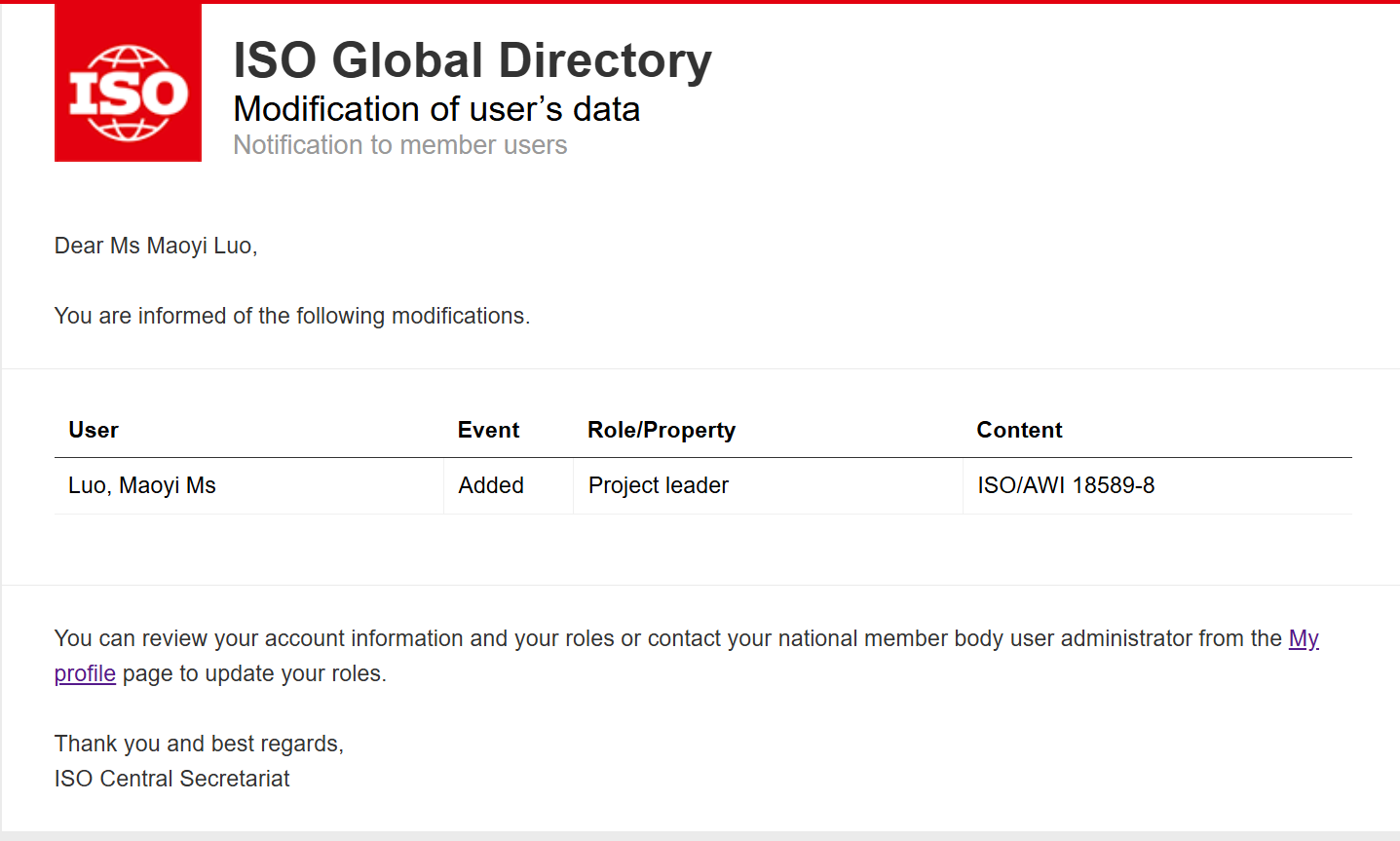Click 'Thank you and best regards,' line
This screenshot has height=841, width=1400.
coord(199,744)
